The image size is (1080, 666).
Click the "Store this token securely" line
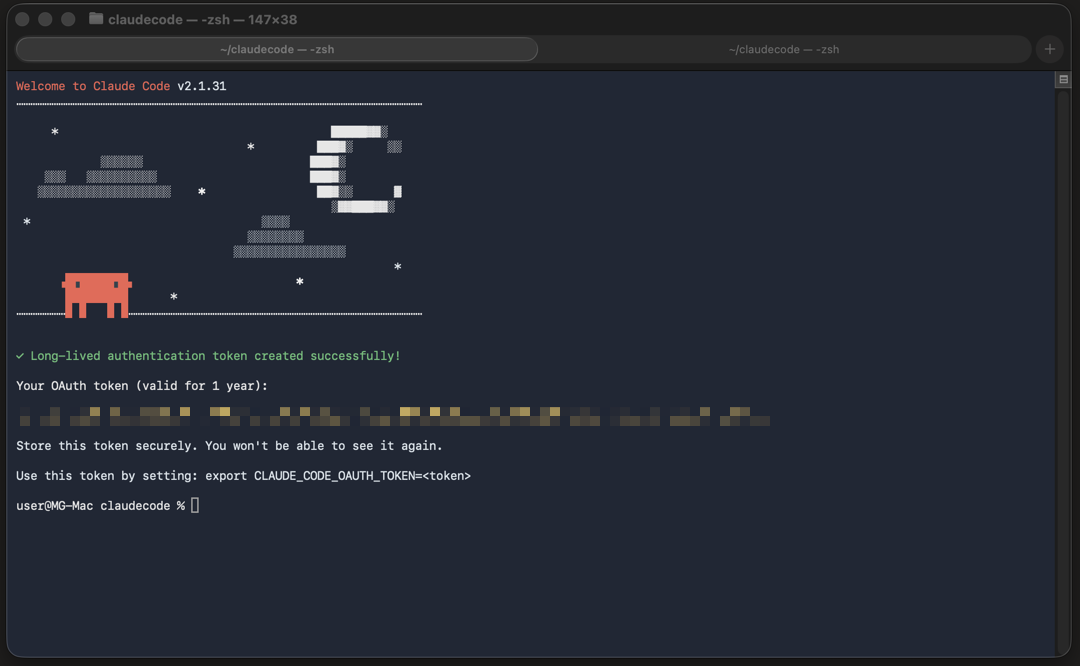pyautogui.click(x=229, y=446)
